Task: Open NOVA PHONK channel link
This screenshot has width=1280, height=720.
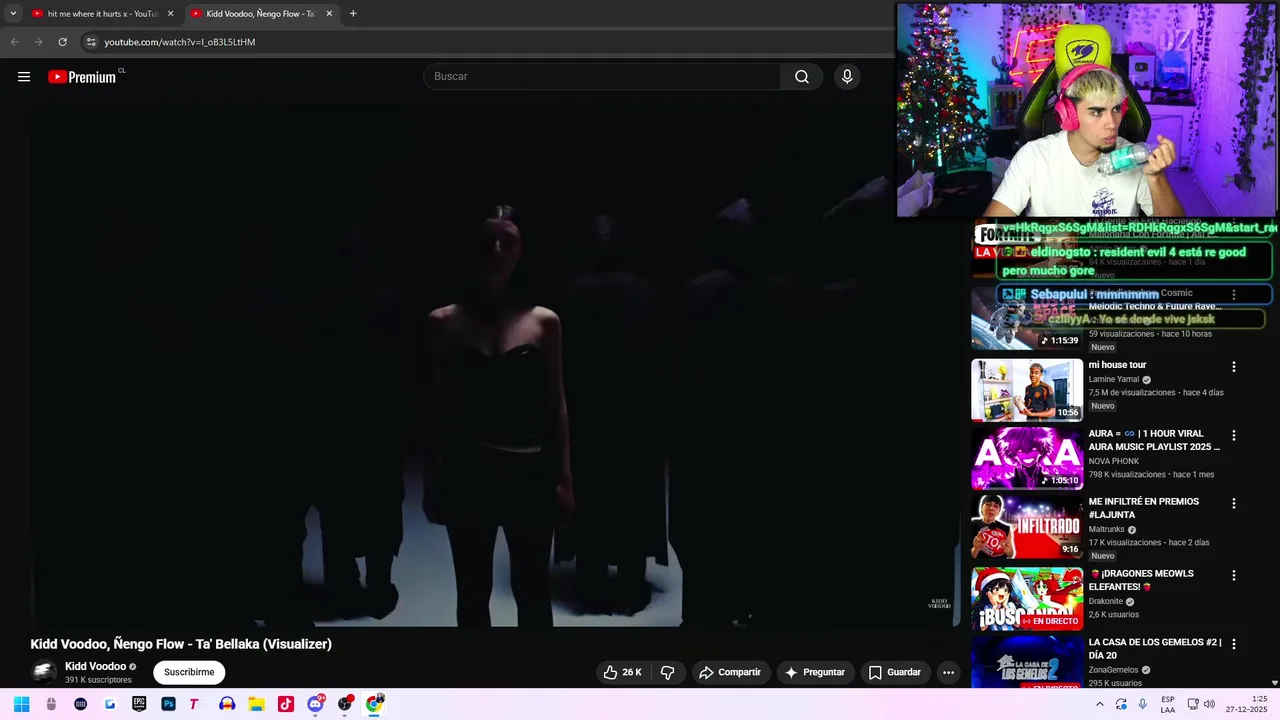Action: point(1114,462)
